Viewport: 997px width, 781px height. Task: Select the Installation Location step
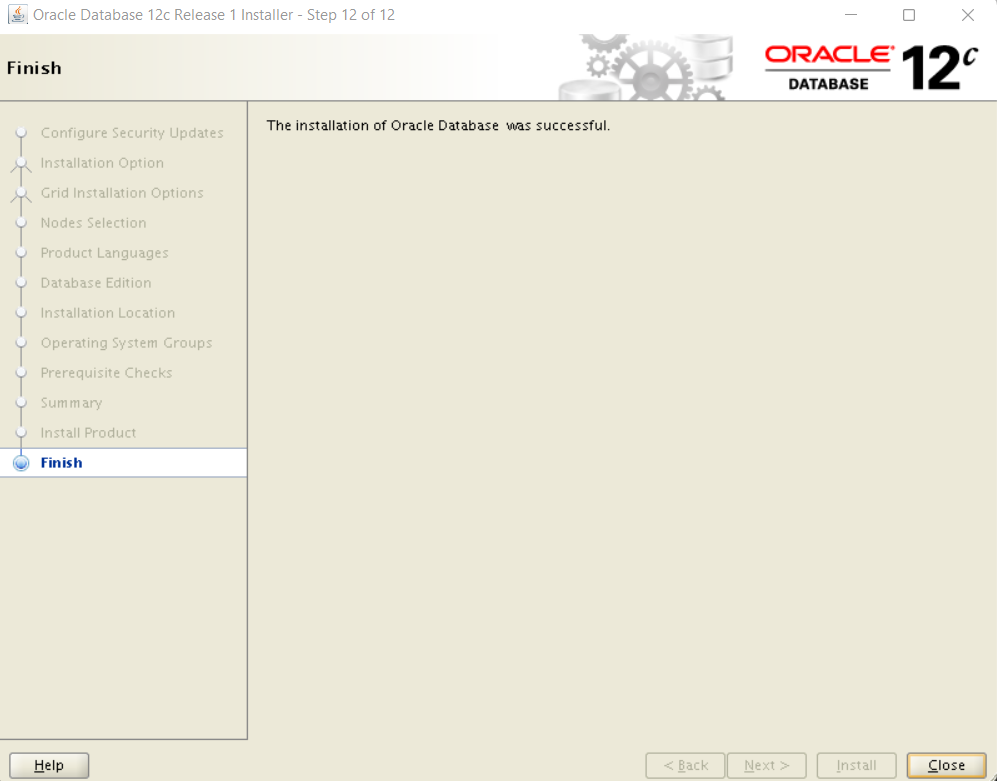pos(107,312)
